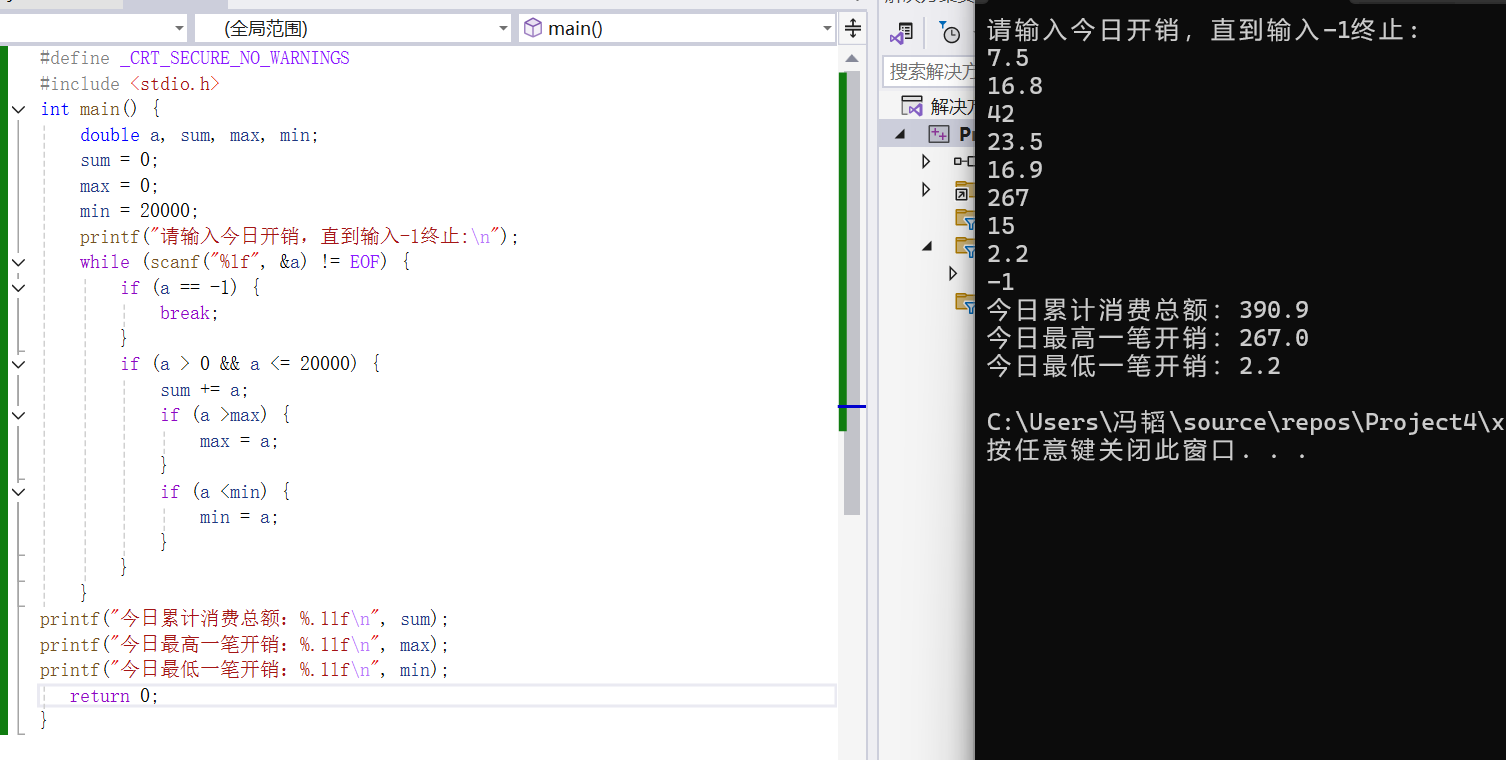Screen dimensions: 1506x760
Task: Click the #include <stdio.h> line
Action: click(x=130, y=84)
